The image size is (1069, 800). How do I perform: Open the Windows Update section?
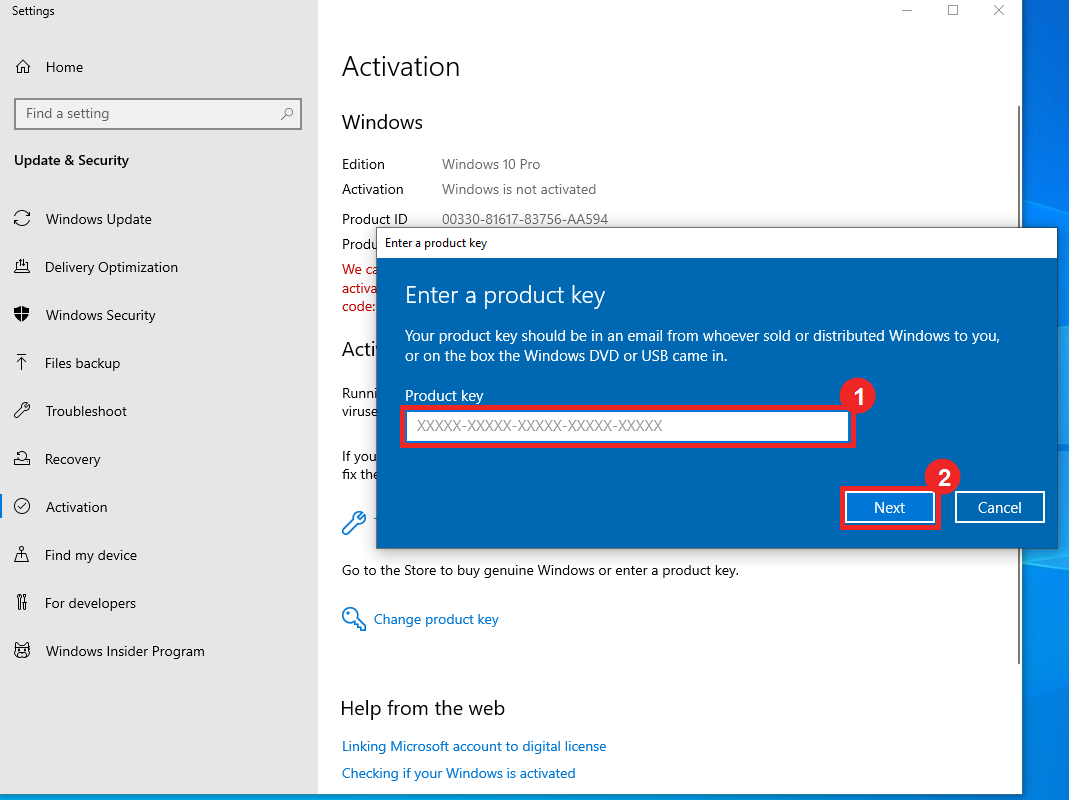pos(159,219)
